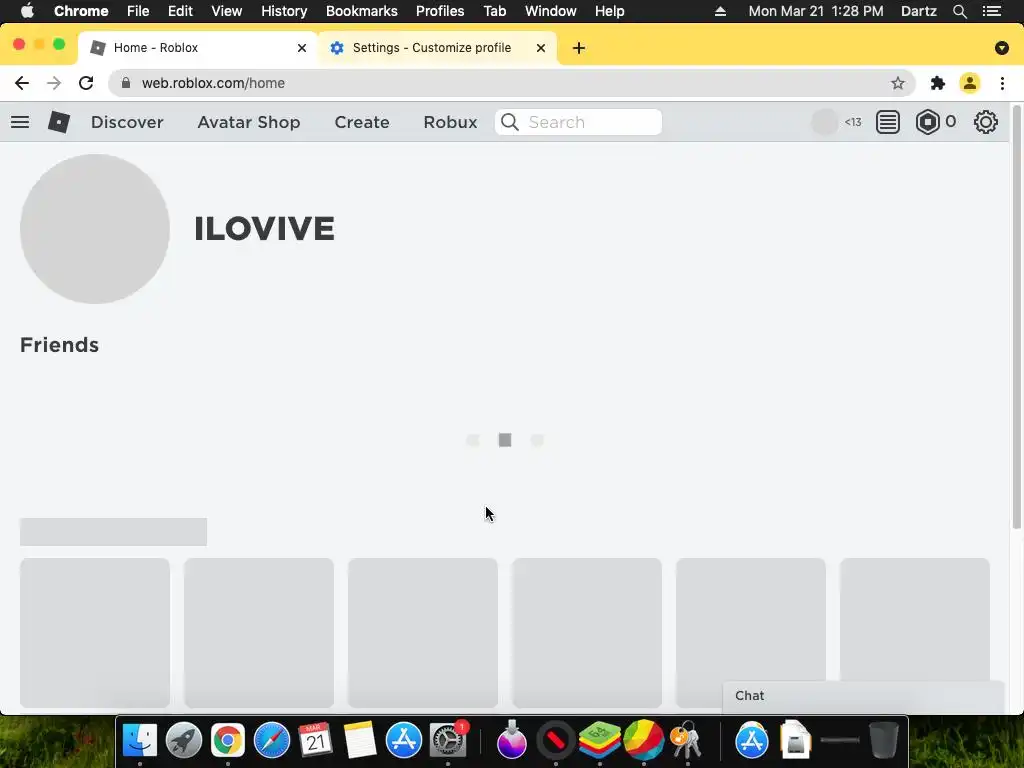The width and height of the screenshot is (1024, 768).
Task: Open the tab search dropdown arrow
Action: [x=1002, y=48]
